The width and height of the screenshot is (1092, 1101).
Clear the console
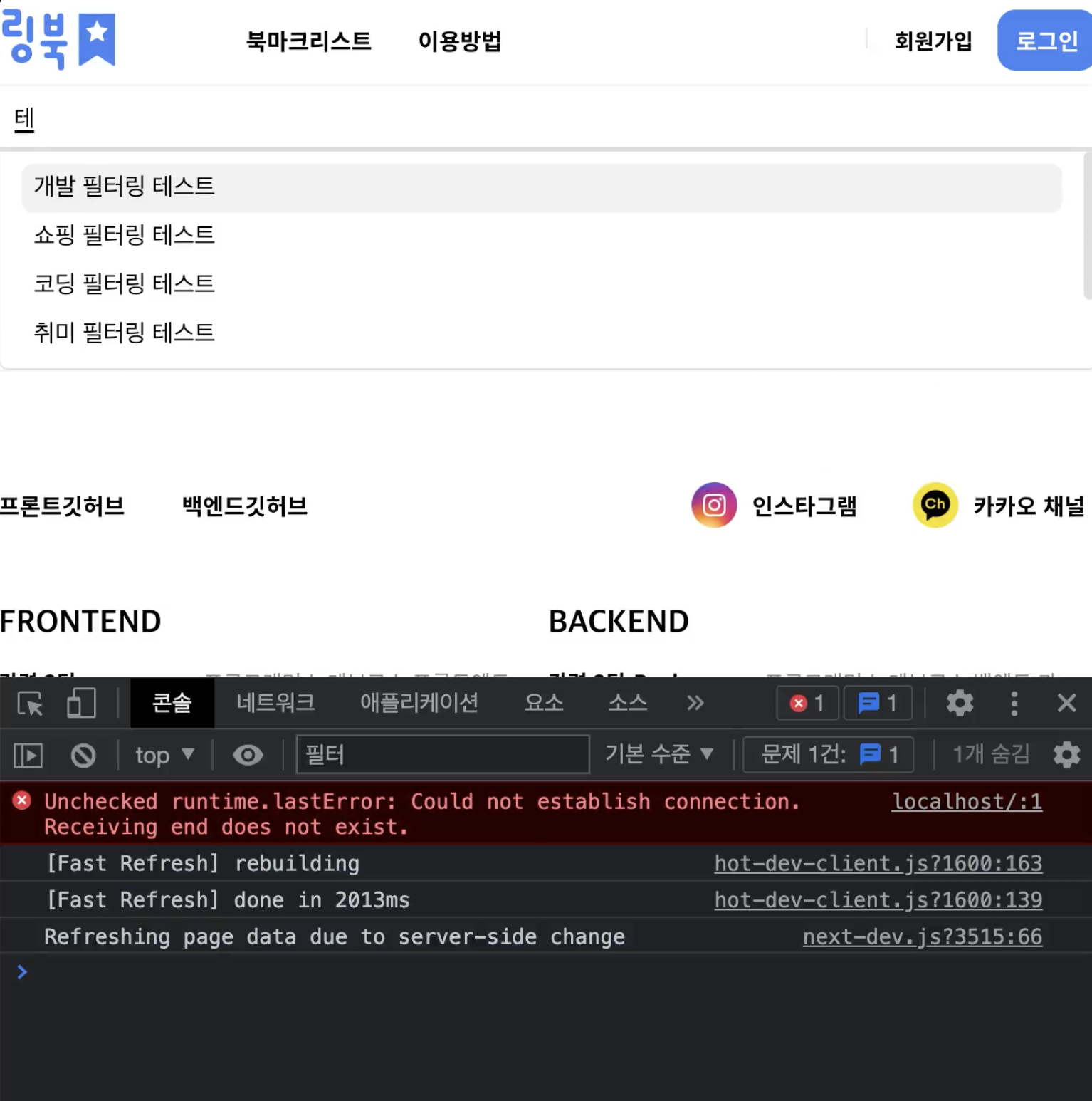pyautogui.click(x=83, y=755)
